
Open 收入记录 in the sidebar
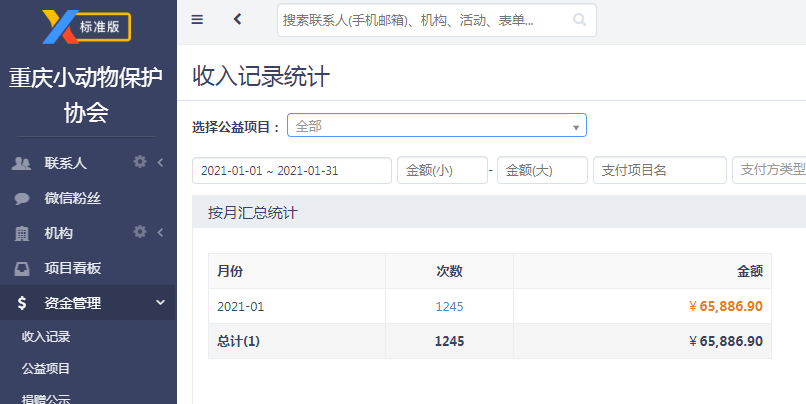[46, 337]
